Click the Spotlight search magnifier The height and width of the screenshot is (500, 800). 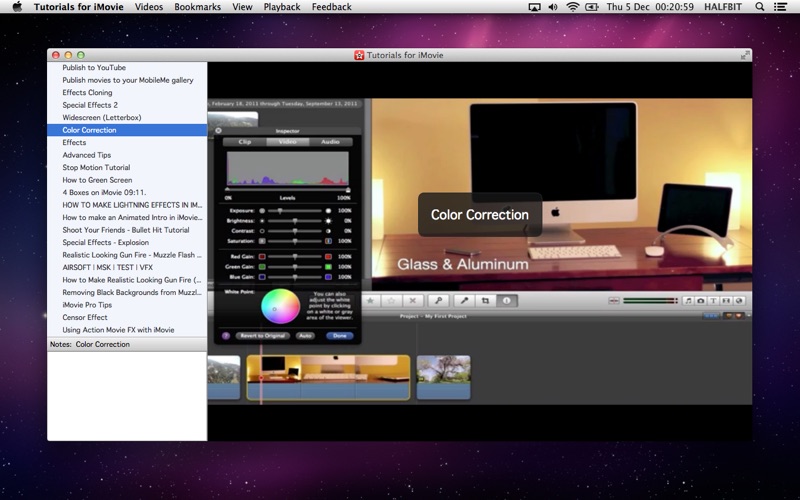tap(760, 7)
